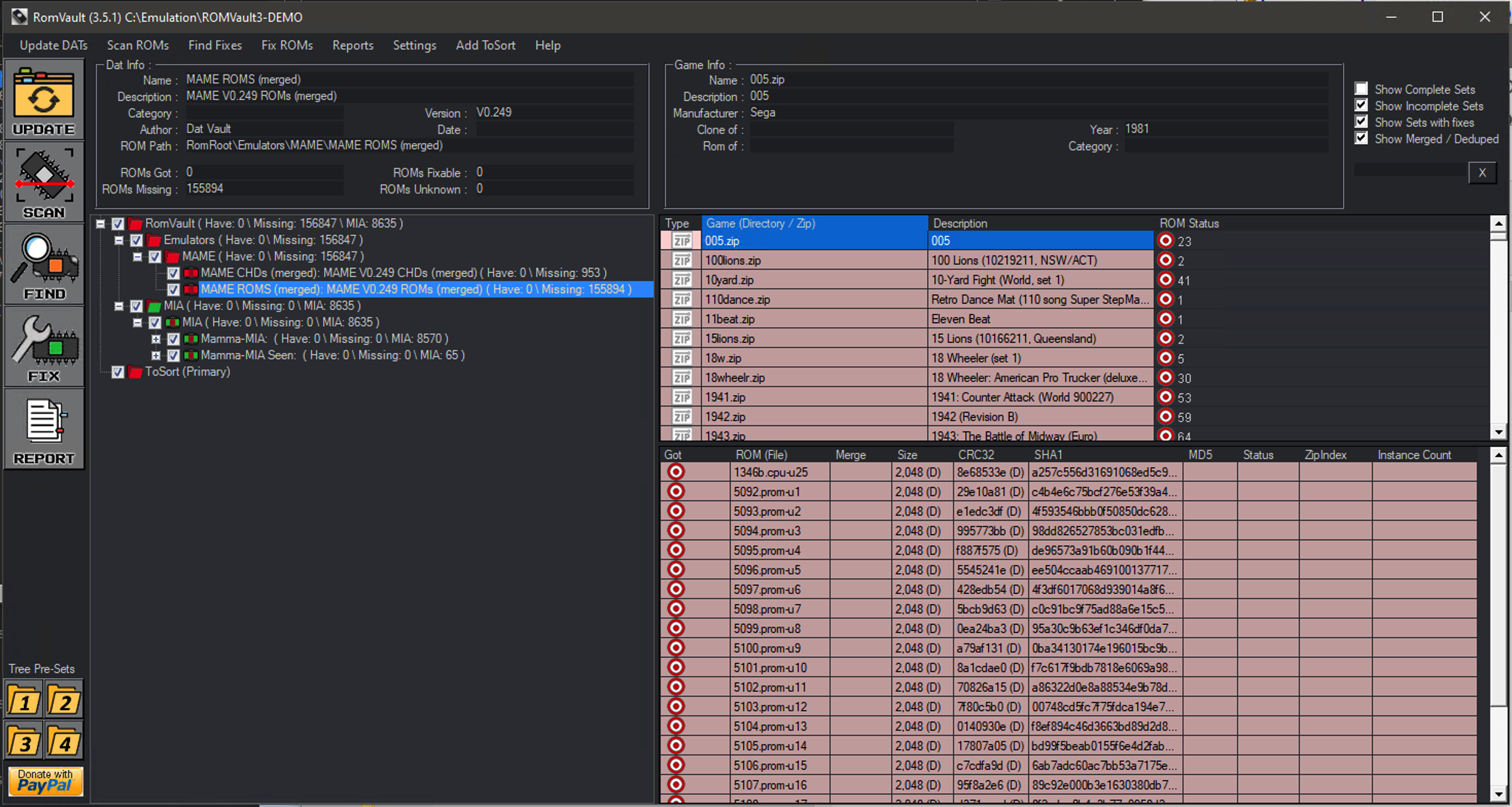Uncheck Show Merged / Deduped

(1361, 138)
